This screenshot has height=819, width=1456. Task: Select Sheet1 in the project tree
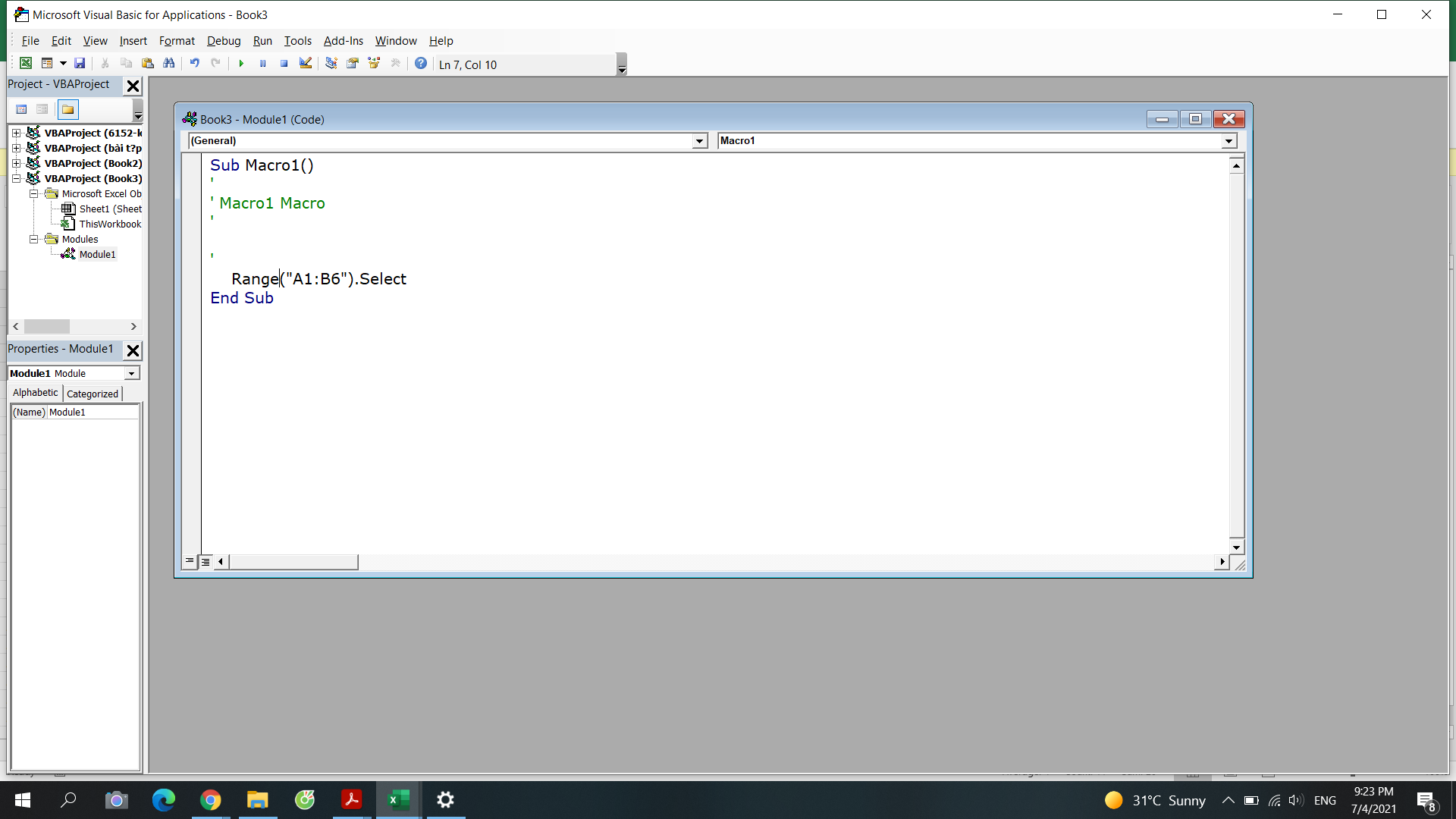click(102, 209)
